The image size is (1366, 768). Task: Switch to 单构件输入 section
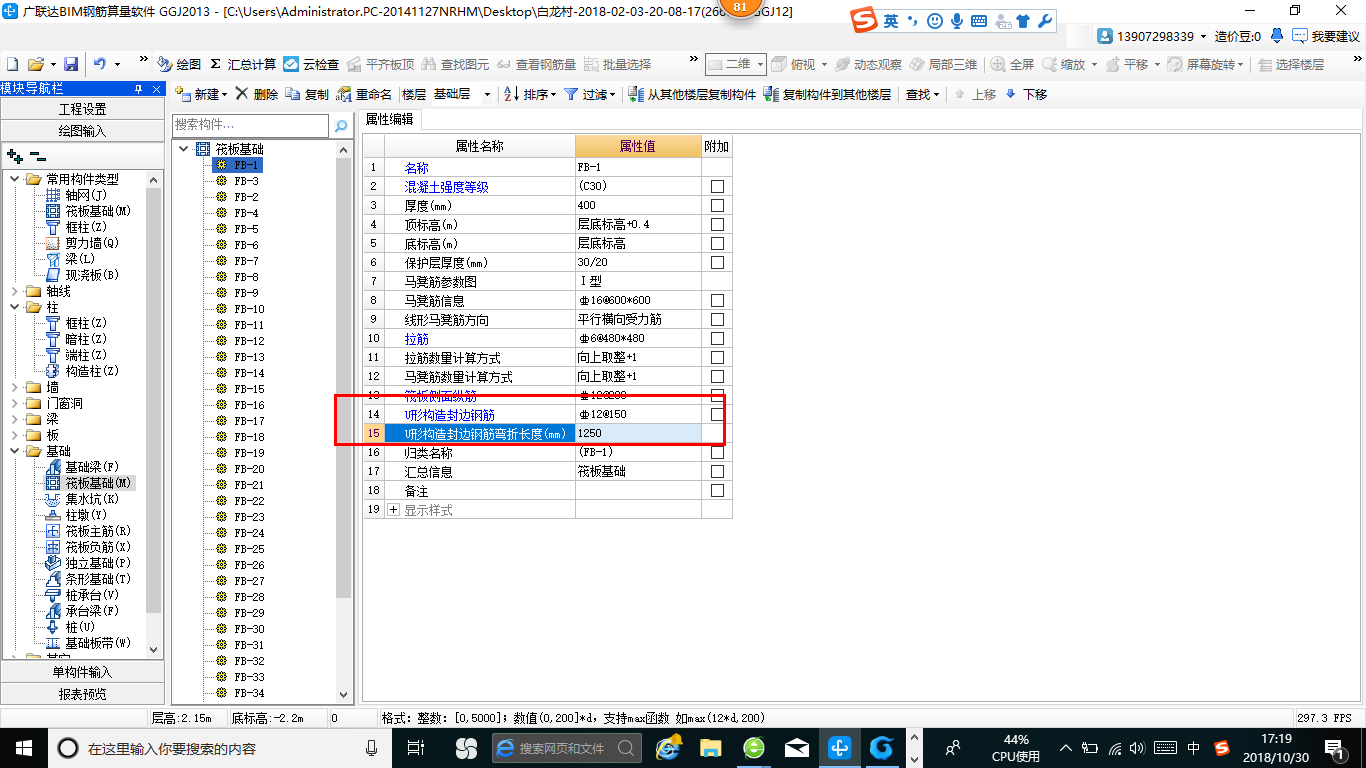click(x=83, y=672)
